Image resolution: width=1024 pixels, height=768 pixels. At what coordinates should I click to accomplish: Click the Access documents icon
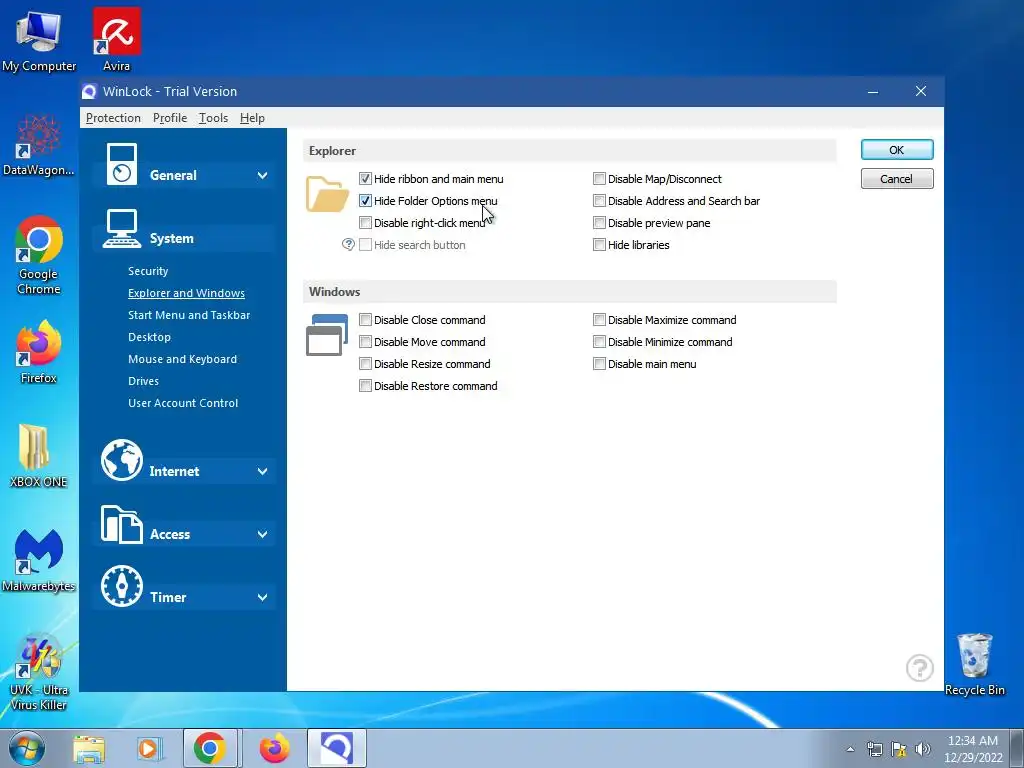click(121, 524)
